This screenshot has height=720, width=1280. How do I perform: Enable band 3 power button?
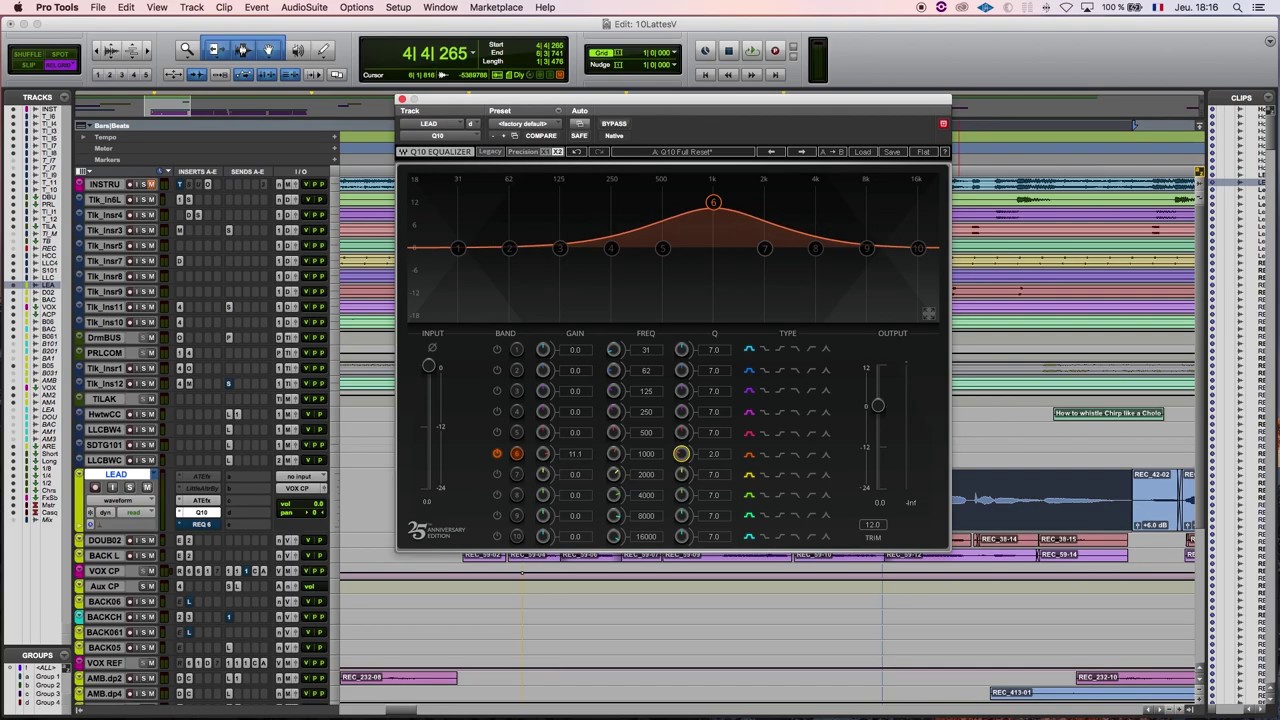[497, 391]
